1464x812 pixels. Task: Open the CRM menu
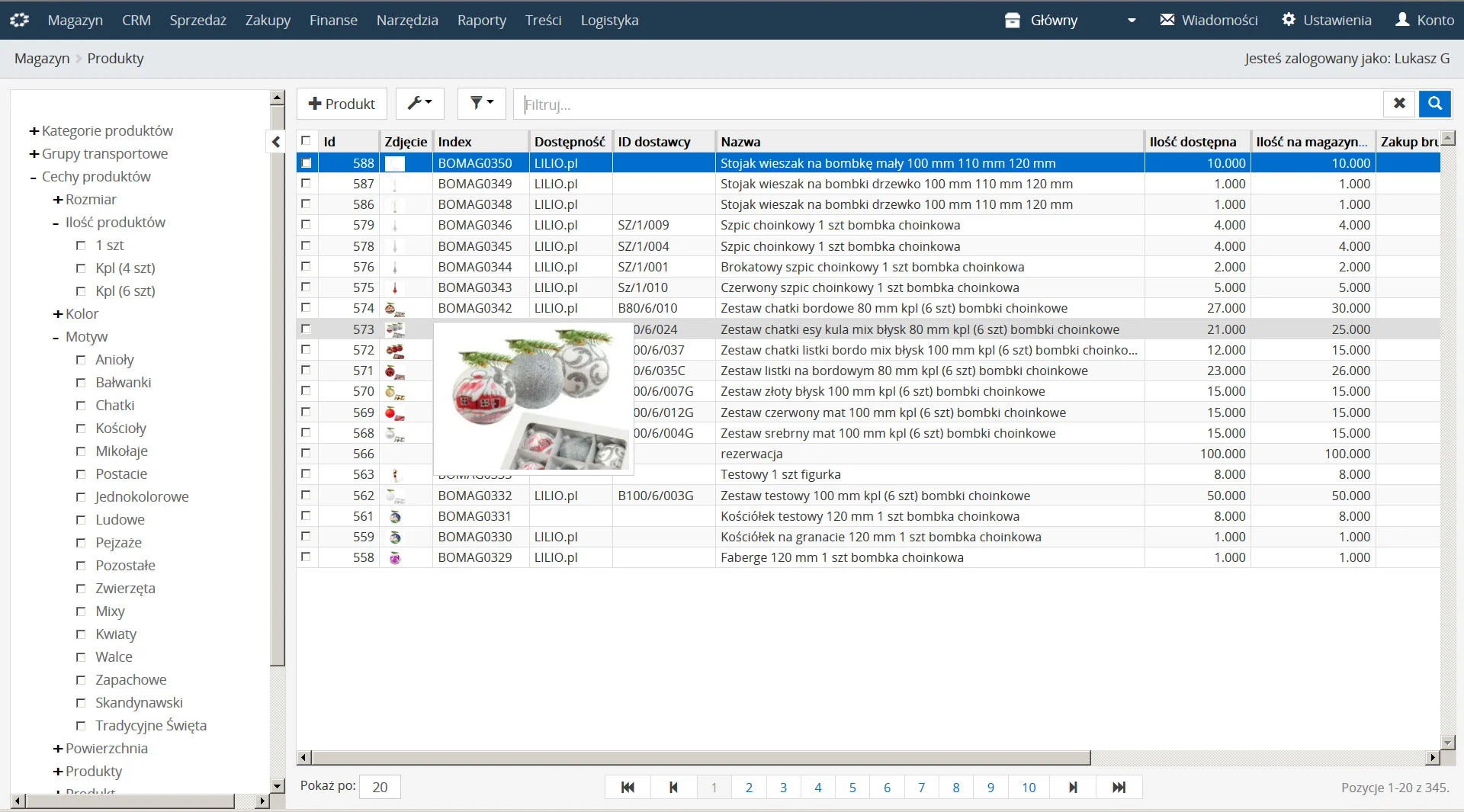pos(136,21)
